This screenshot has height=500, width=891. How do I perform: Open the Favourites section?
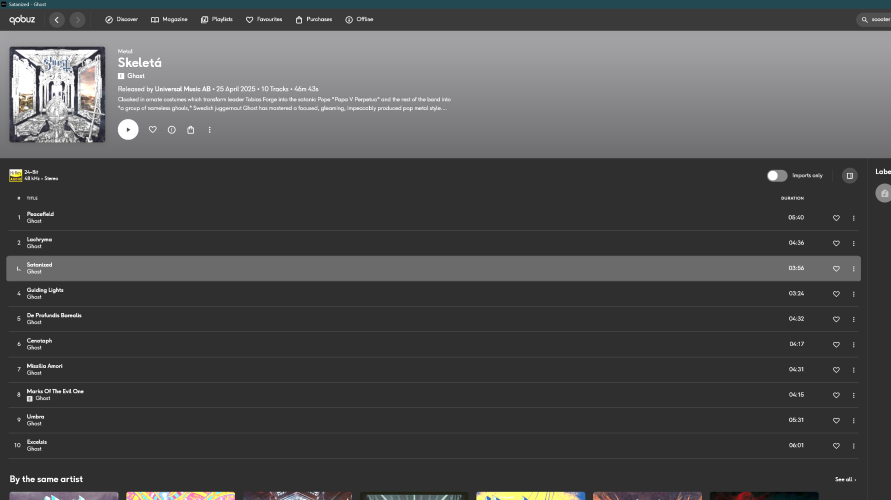tap(264, 19)
